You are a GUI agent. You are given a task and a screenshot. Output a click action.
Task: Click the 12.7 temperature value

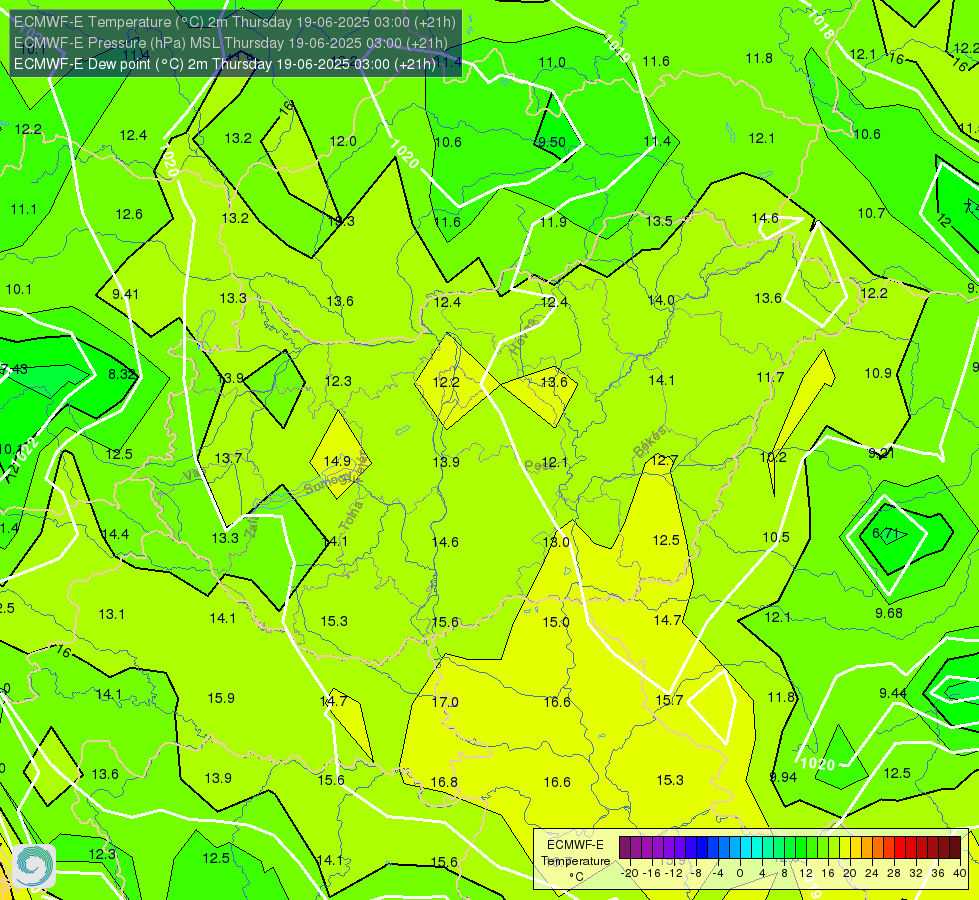pyautogui.click(x=664, y=461)
